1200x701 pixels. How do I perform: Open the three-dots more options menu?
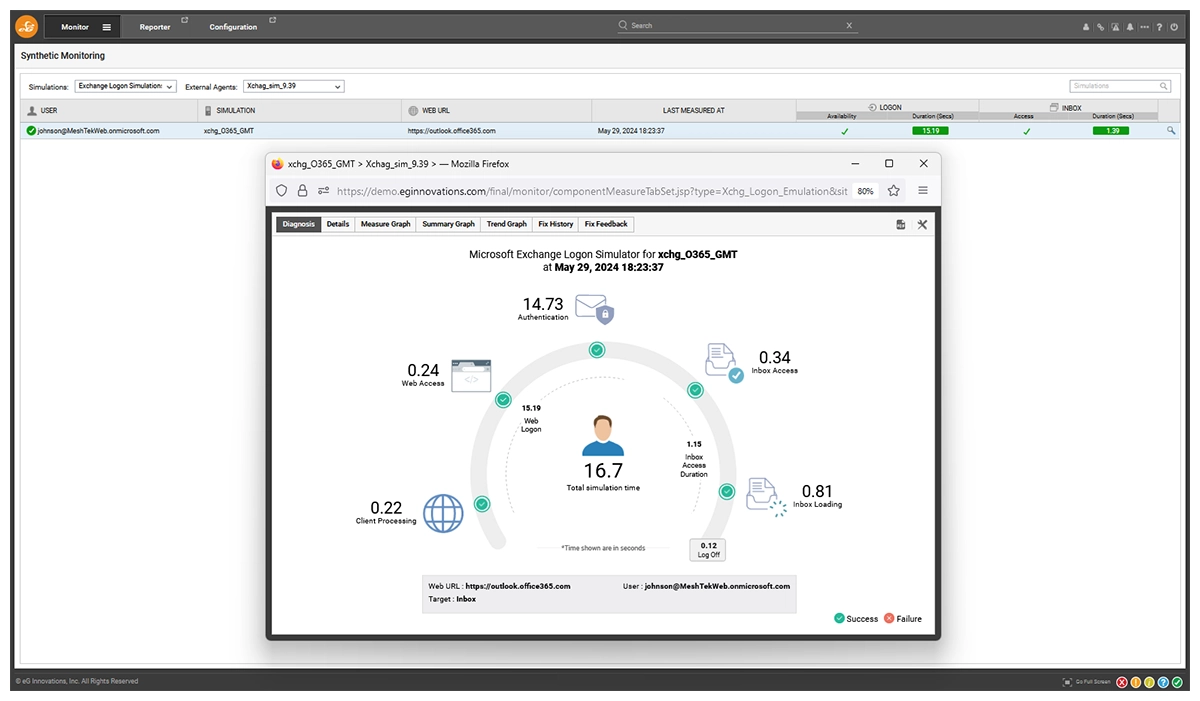[1145, 27]
